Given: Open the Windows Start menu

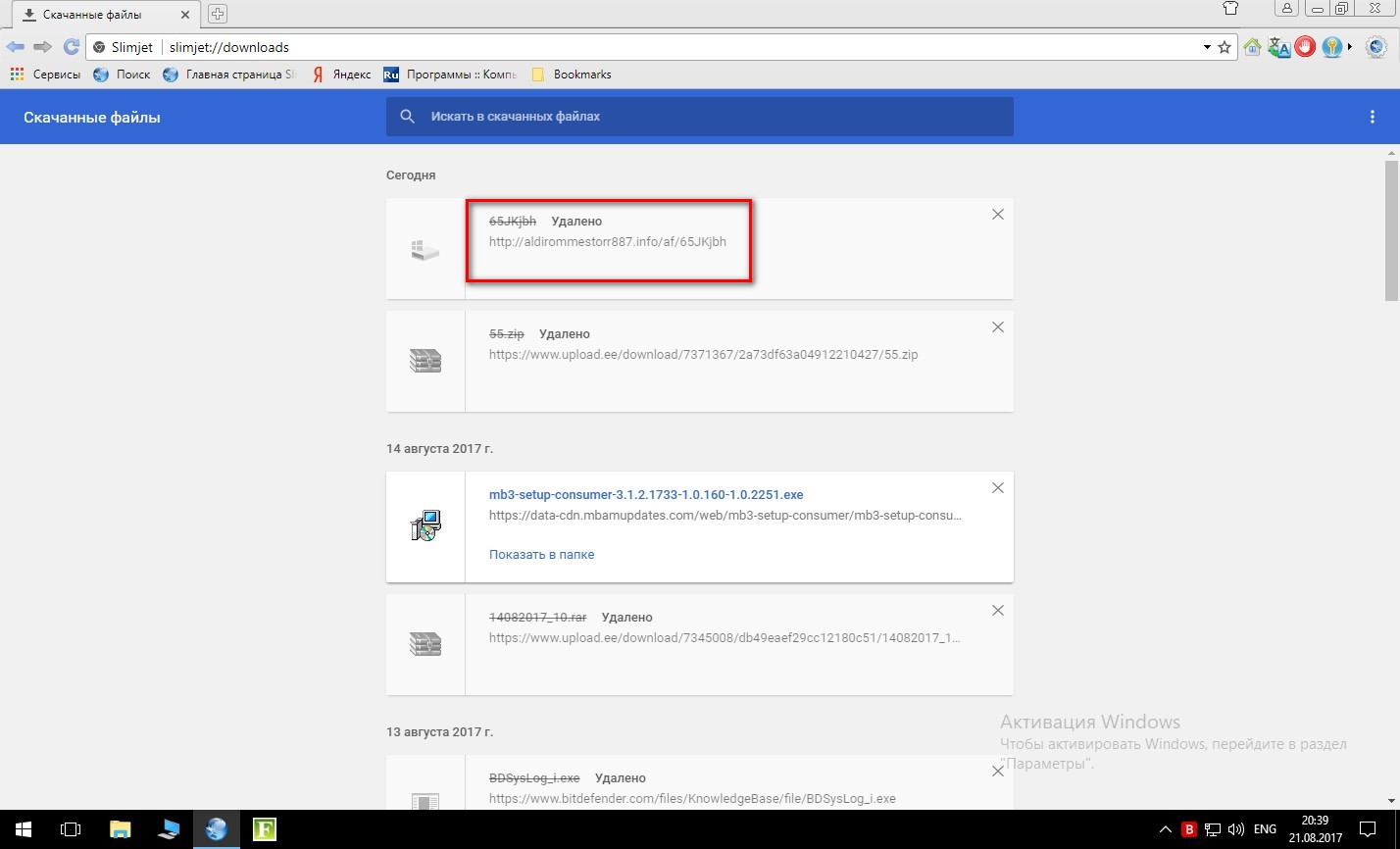Looking at the screenshot, I should point(24,829).
